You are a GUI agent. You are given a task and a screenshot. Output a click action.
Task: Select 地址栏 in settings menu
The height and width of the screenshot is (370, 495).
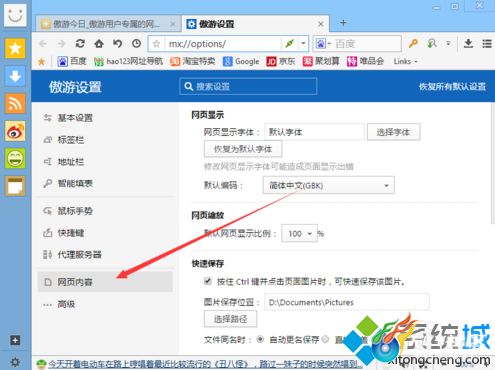105,162
